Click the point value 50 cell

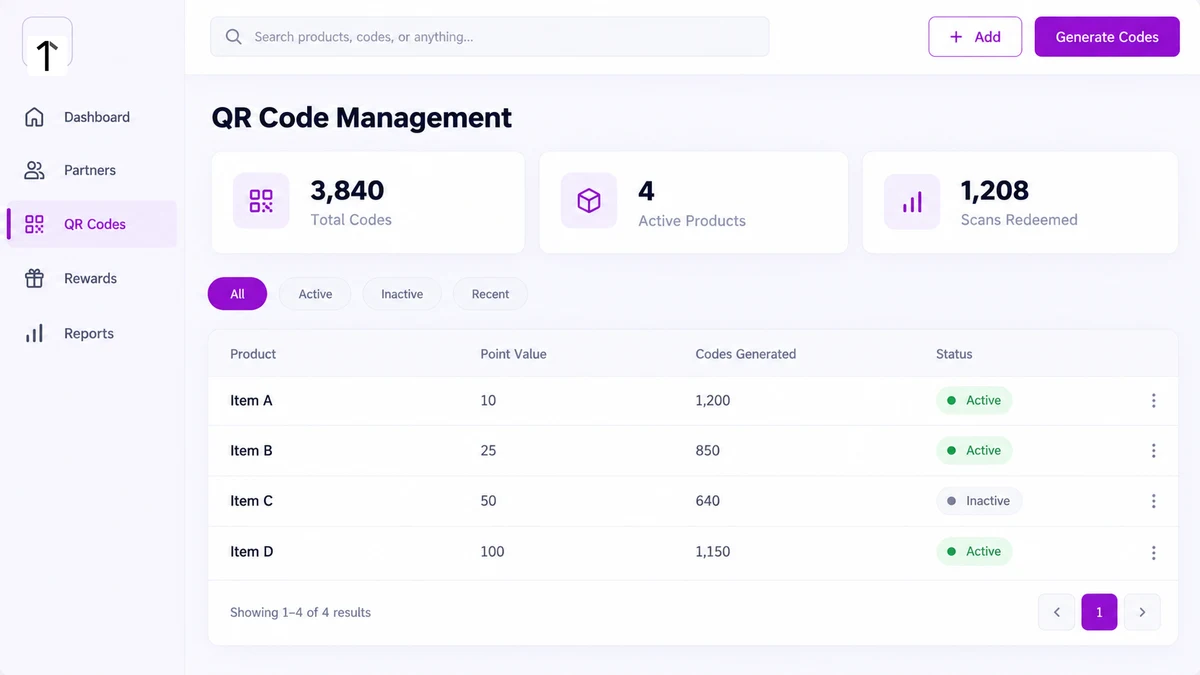tap(488, 501)
